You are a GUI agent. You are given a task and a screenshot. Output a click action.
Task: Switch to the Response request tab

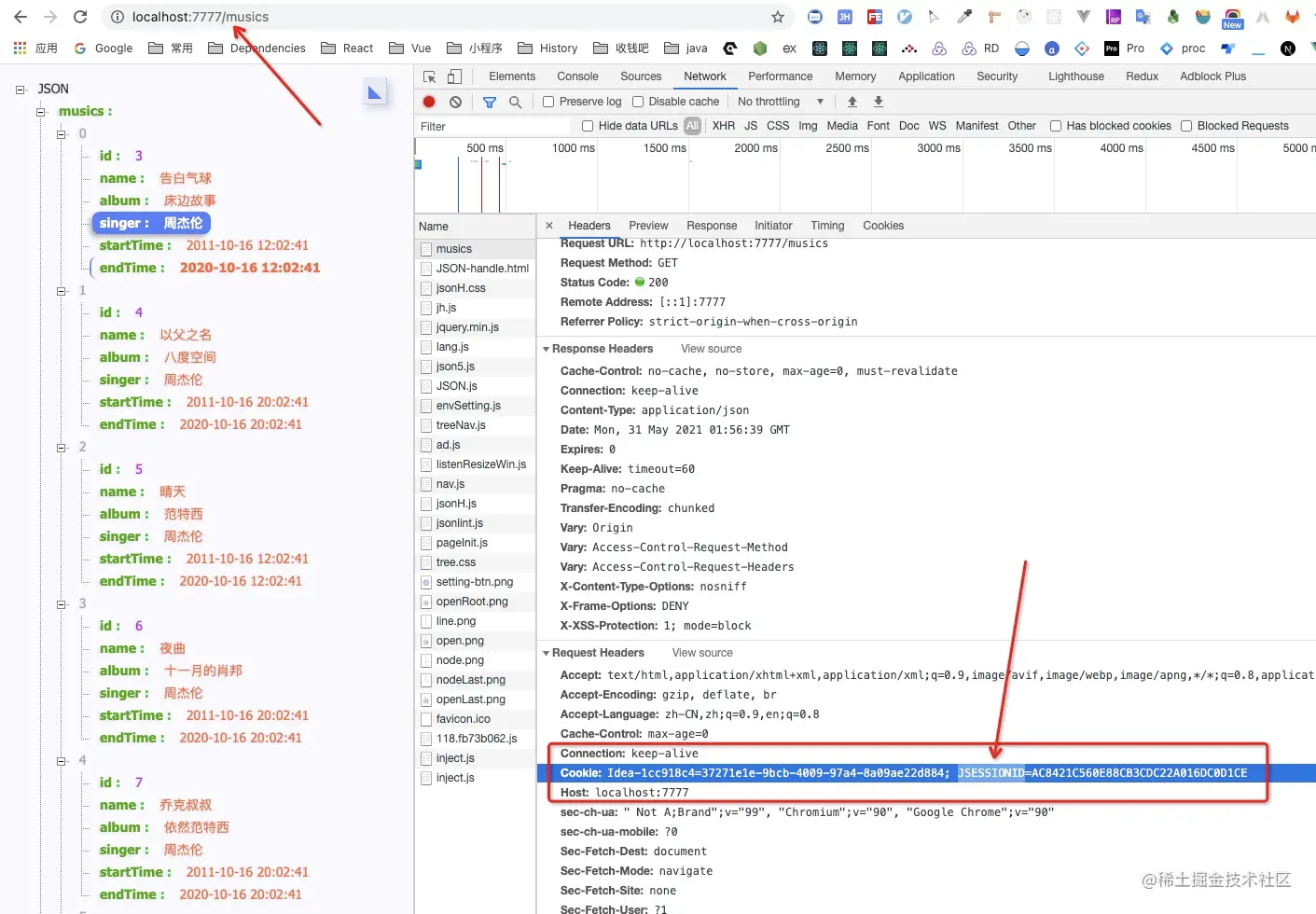tap(712, 226)
